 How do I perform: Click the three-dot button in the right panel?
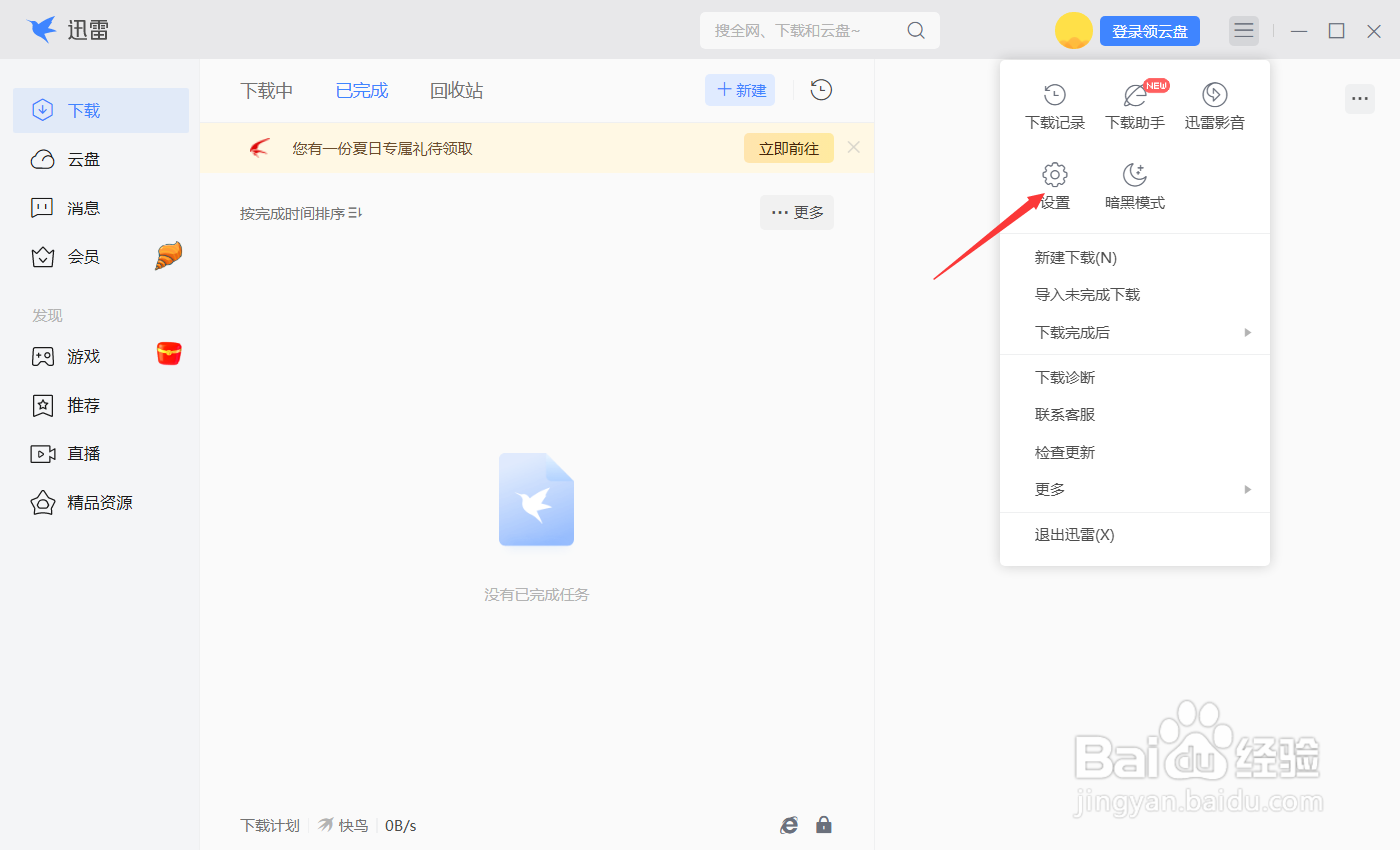click(1360, 98)
